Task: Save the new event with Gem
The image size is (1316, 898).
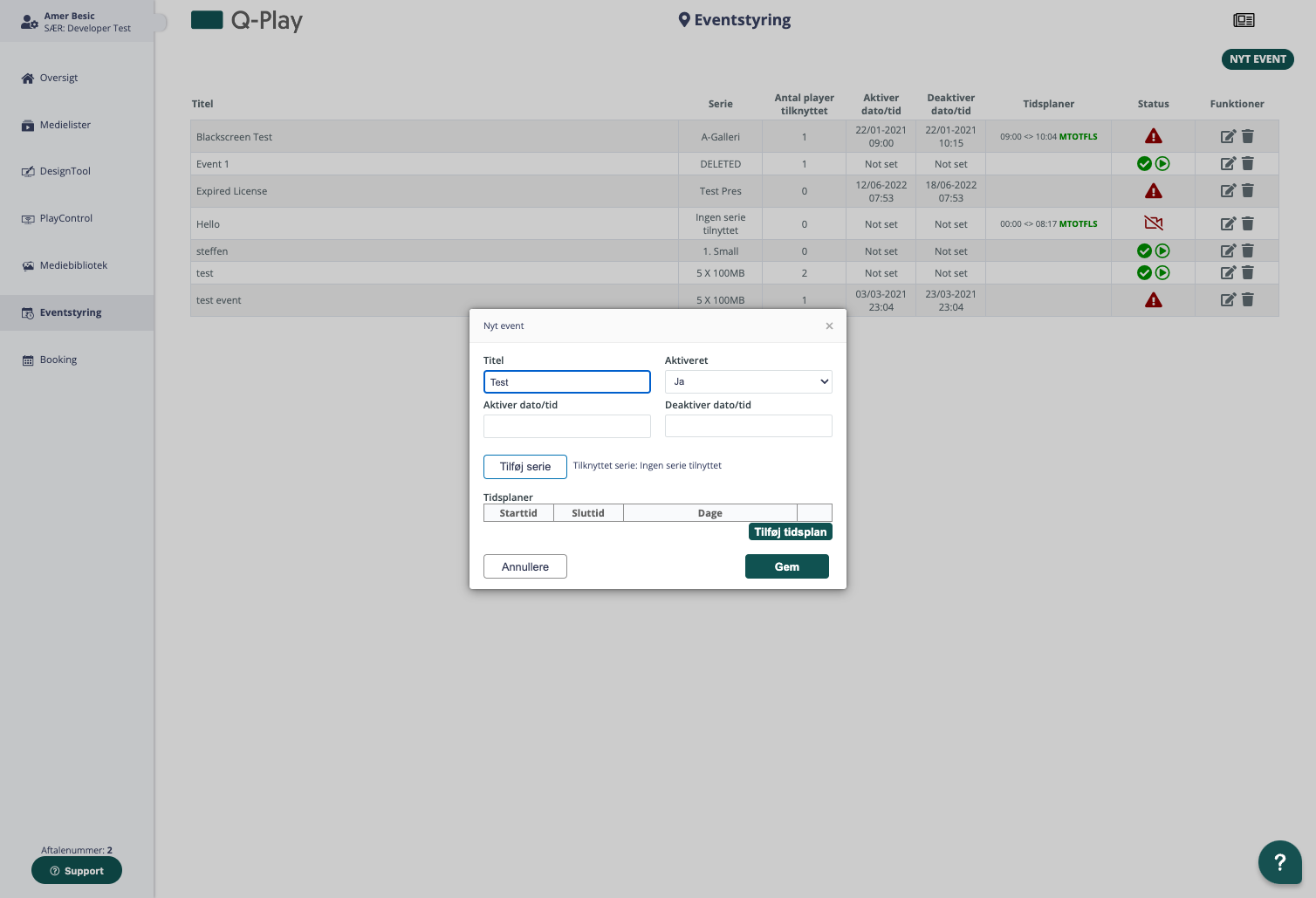Action: (787, 566)
